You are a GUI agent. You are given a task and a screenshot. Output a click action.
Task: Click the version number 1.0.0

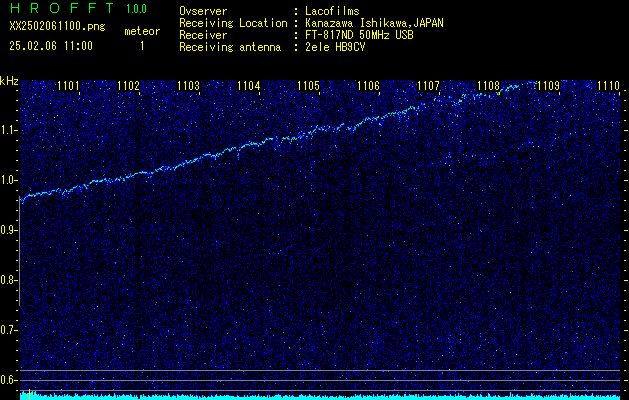click(x=136, y=8)
